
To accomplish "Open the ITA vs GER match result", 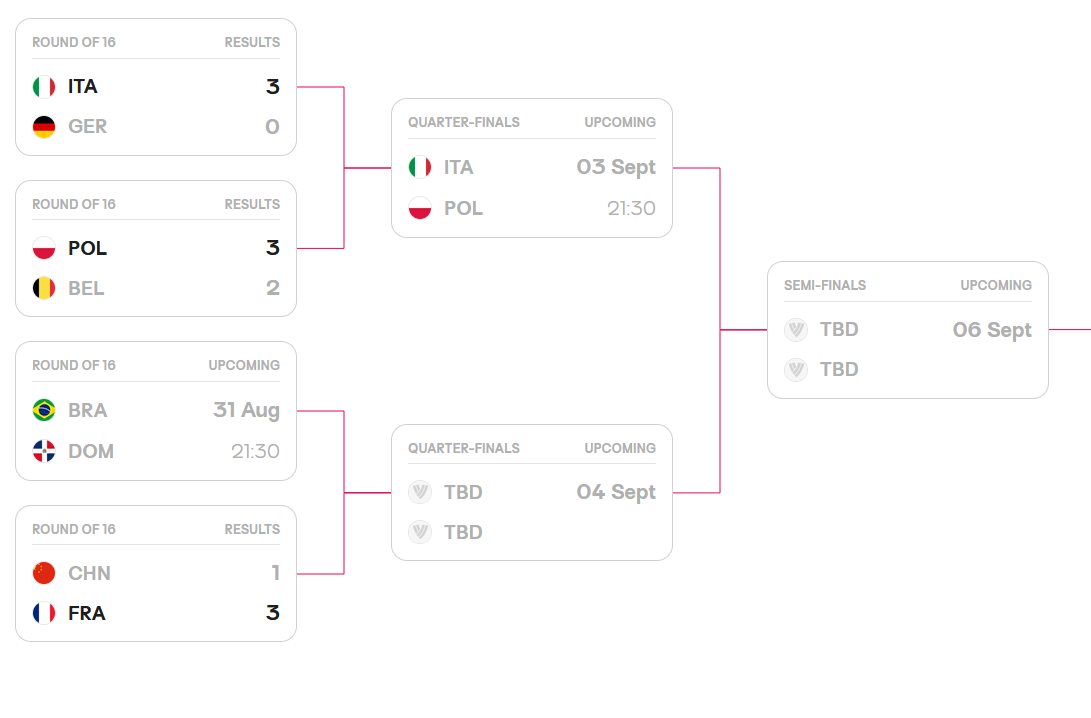I will click(156, 107).
